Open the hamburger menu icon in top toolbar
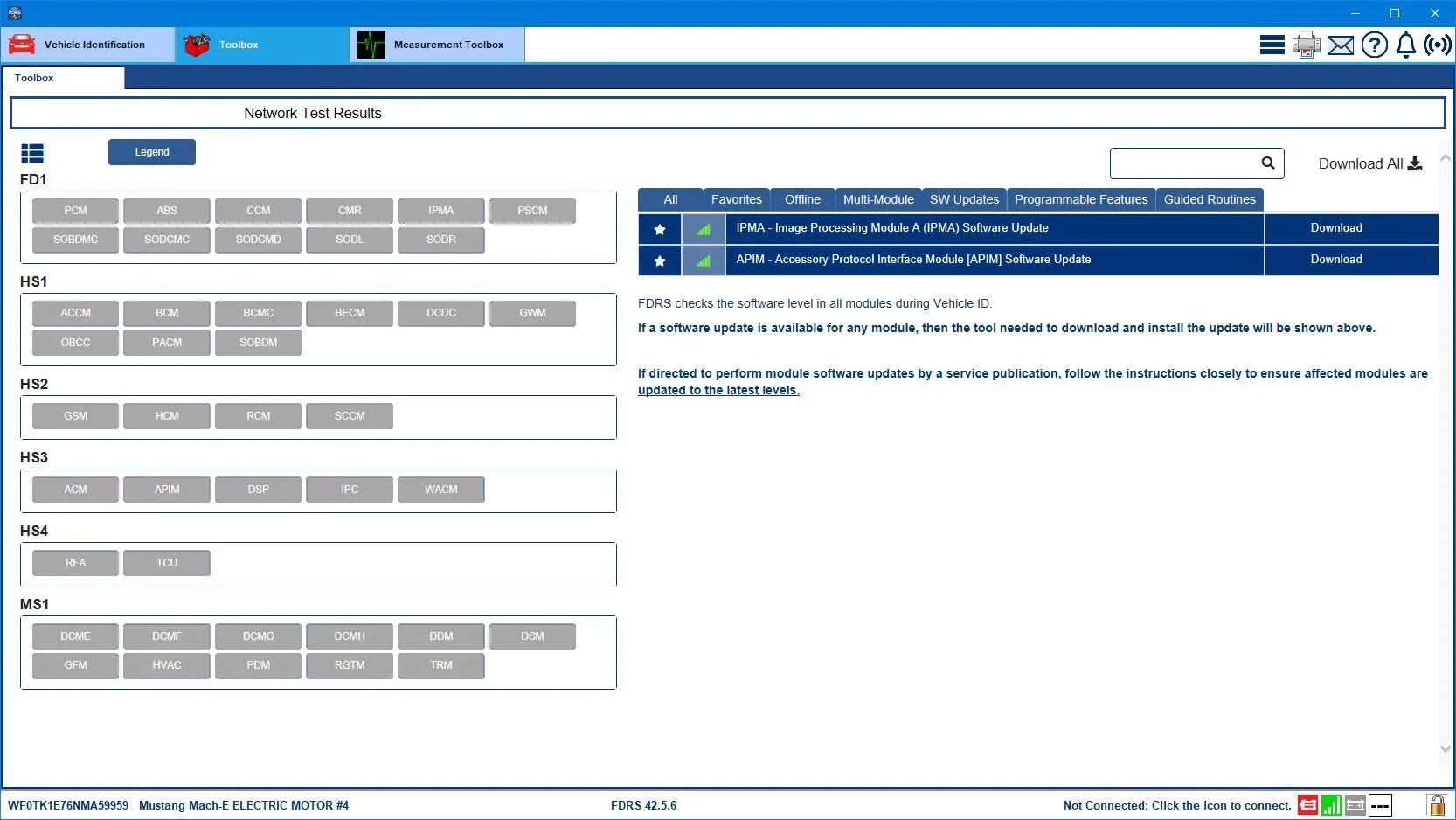This screenshot has height=820, width=1456. (1272, 45)
